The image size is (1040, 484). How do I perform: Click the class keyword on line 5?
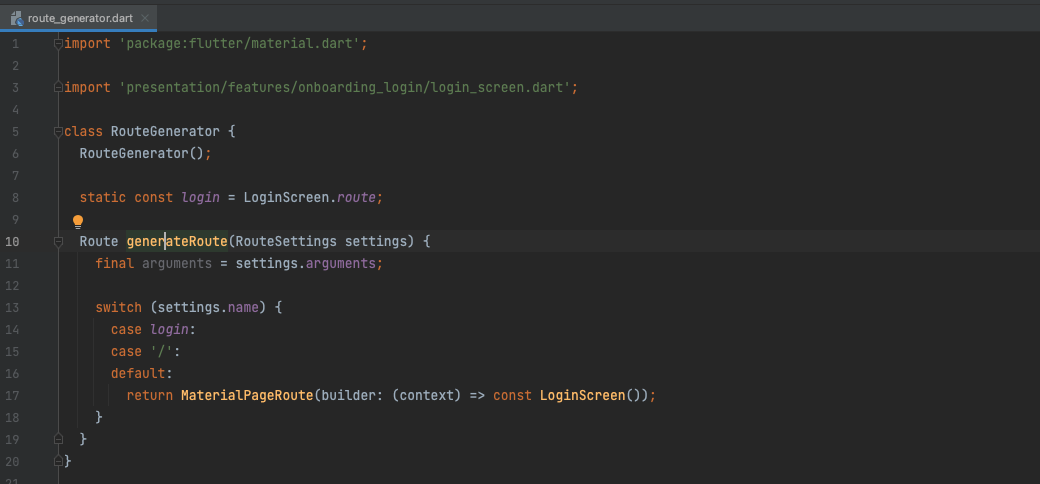point(84,131)
